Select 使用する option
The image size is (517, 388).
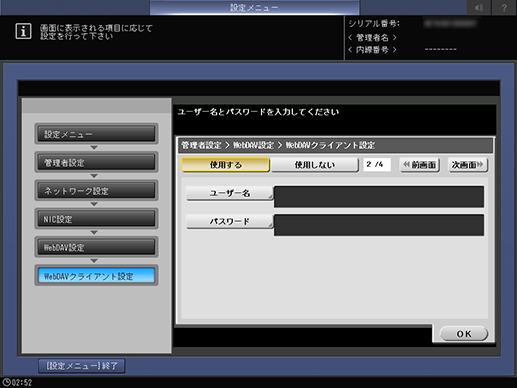click(225, 165)
